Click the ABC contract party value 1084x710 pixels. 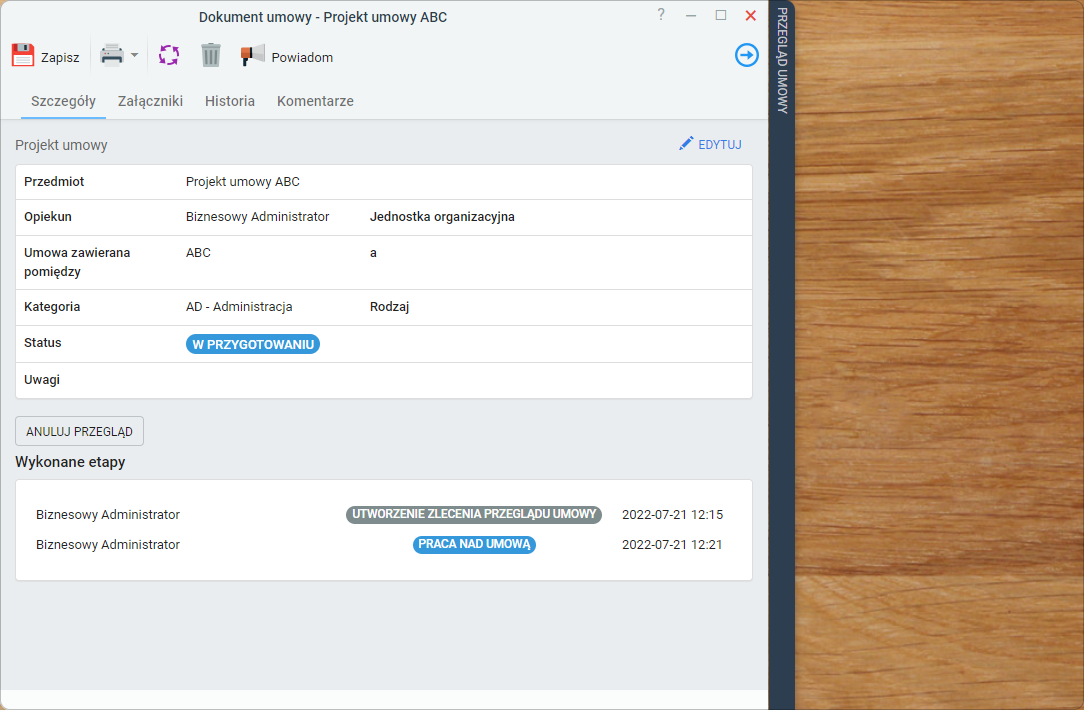pyautogui.click(x=198, y=252)
